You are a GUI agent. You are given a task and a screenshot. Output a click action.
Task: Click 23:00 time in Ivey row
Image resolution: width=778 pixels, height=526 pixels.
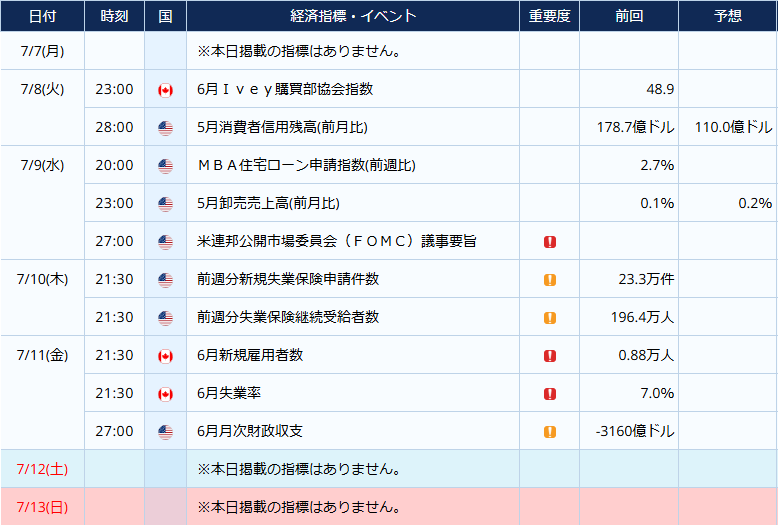115,89
